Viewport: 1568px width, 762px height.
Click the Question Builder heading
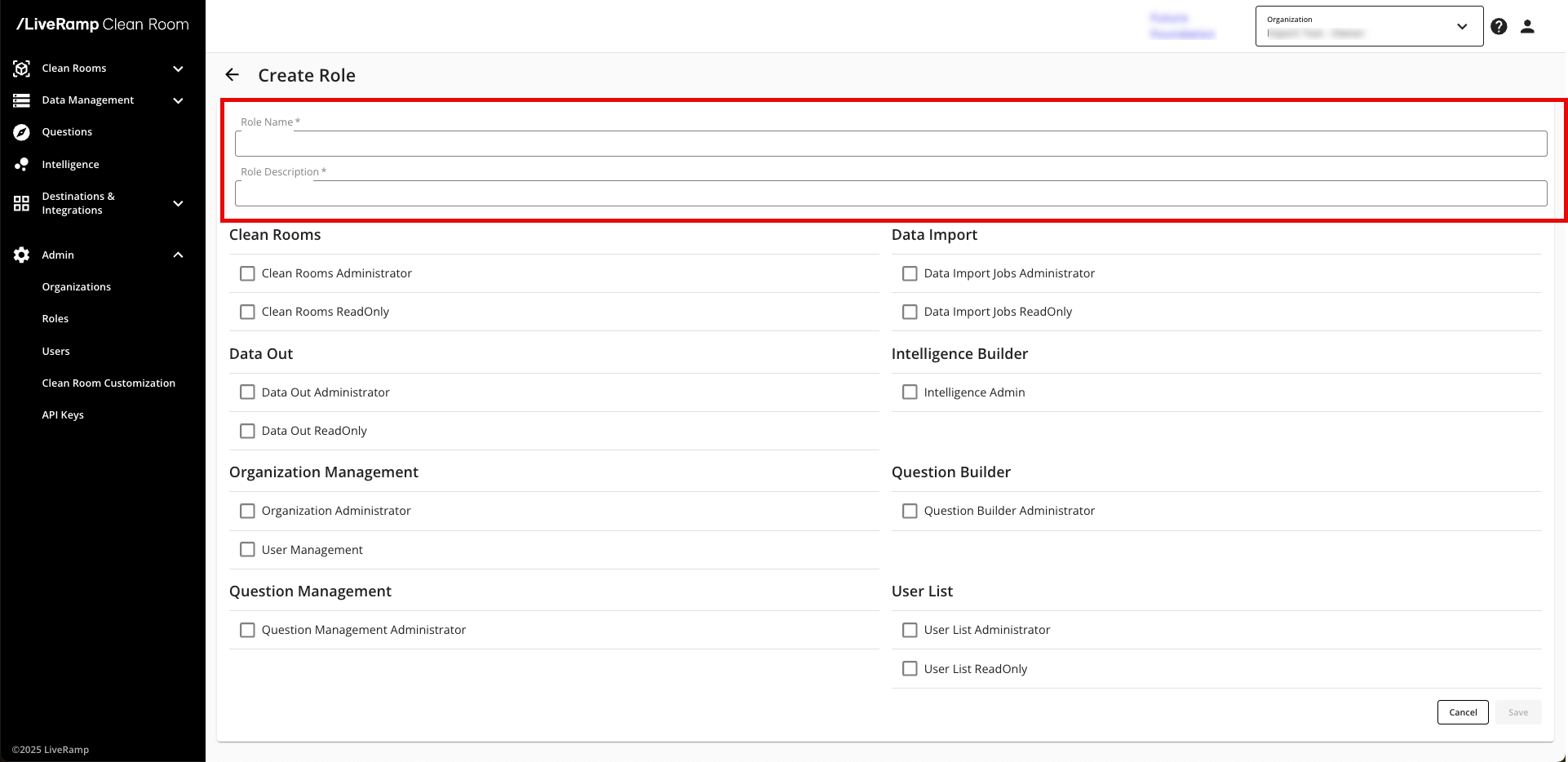(951, 472)
